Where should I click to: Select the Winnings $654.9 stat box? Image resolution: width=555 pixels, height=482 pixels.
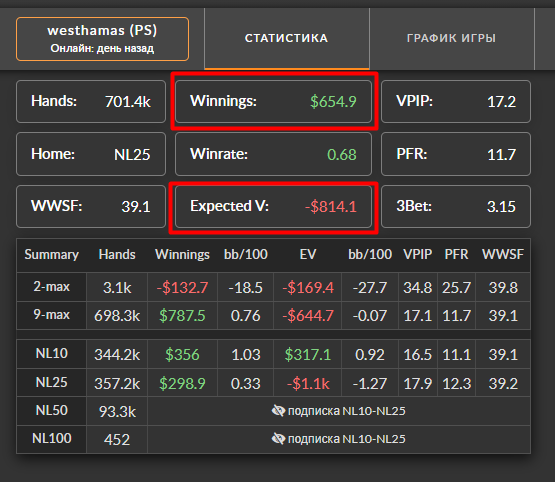coord(273,102)
